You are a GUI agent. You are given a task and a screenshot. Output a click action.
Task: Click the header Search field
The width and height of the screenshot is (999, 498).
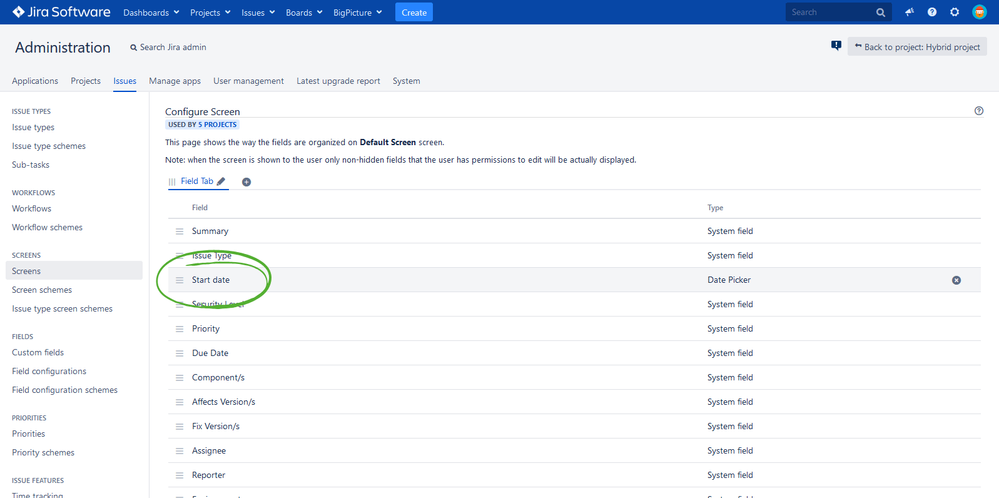(838, 12)
